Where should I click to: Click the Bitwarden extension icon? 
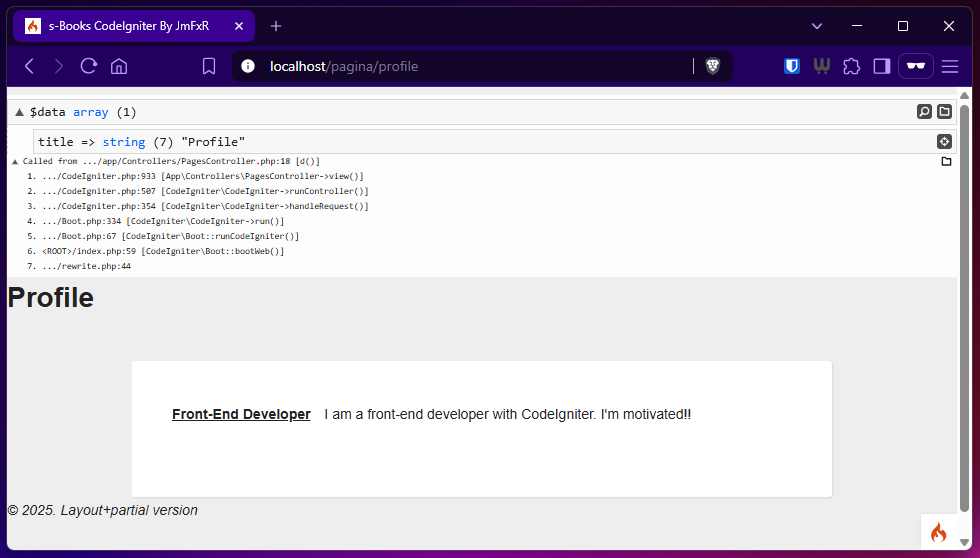[791, 66]
